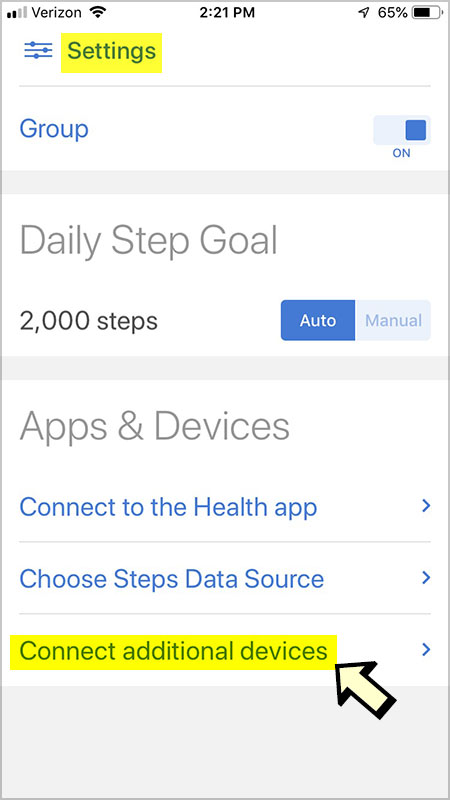
Task: Tap the battery indicator icon
Action: pyautogui.click(x=427, y=13)
